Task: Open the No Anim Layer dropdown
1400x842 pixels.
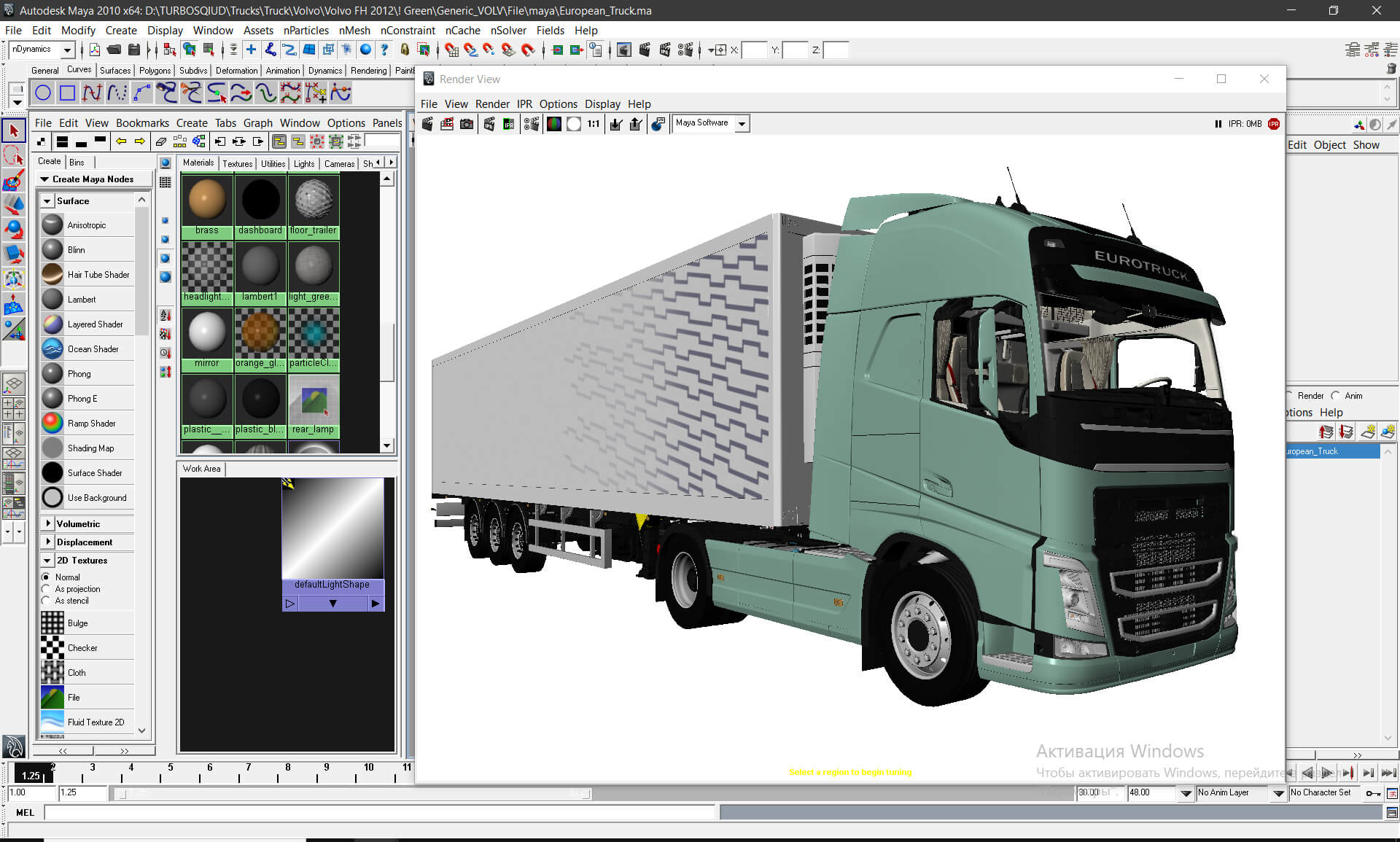Action: pyautogui.click(x=1278, y=793)
